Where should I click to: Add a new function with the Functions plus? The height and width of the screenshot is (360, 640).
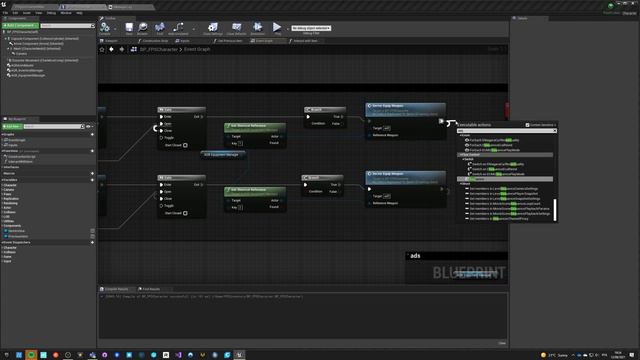92,151
